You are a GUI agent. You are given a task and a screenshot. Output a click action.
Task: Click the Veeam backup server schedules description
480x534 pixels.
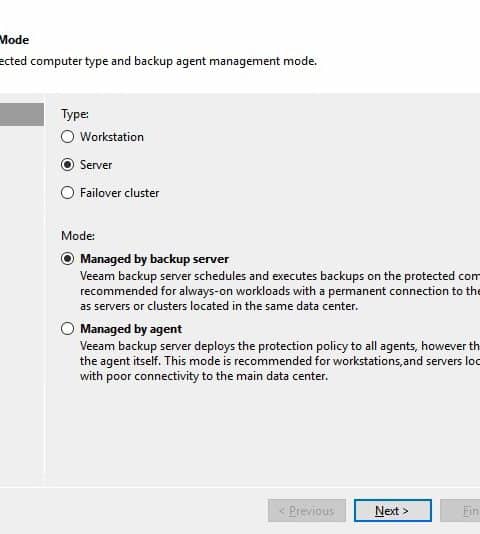pyautogui.click(x=280, y=291)
